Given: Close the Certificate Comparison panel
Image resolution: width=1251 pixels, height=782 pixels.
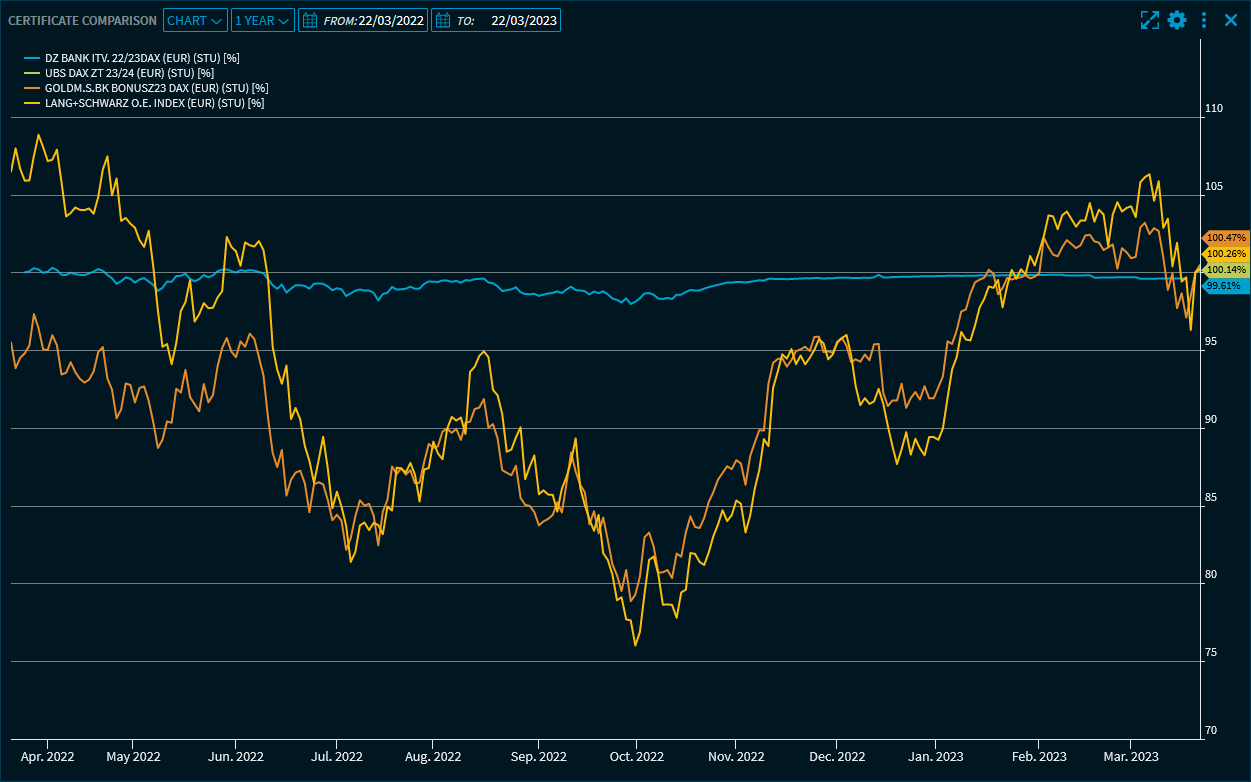Looking at the screenshot, I should point(1231,20).
